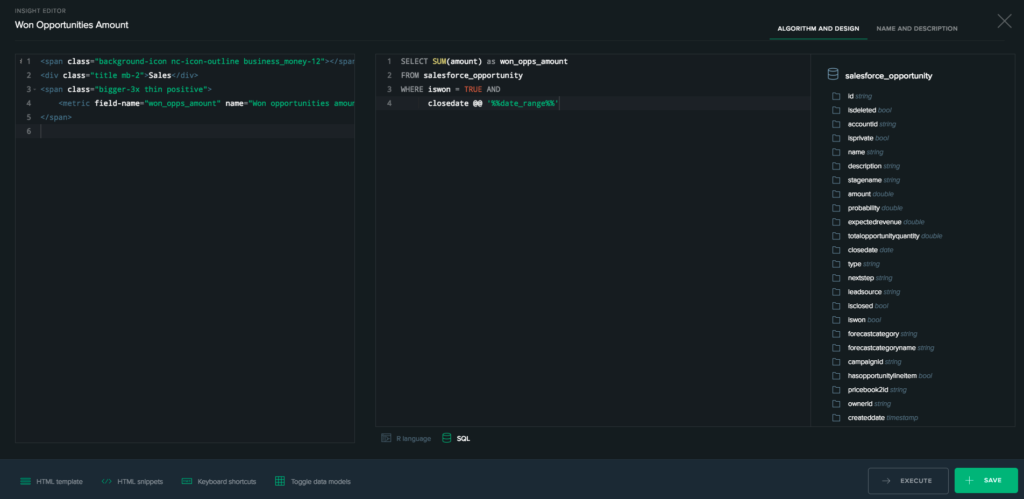
Task: Switch editor language to SQL
Action: tap(456, 438)
